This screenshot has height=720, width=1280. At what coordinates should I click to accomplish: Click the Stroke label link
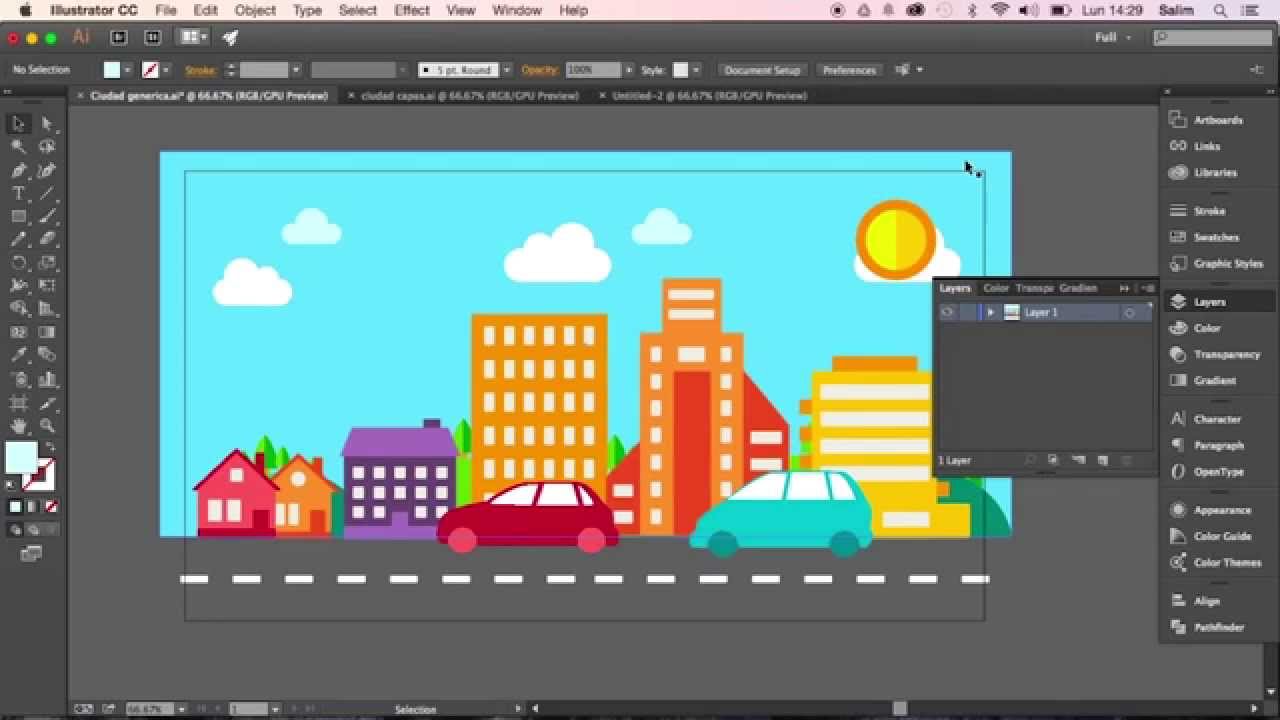[x=200, y=70]
